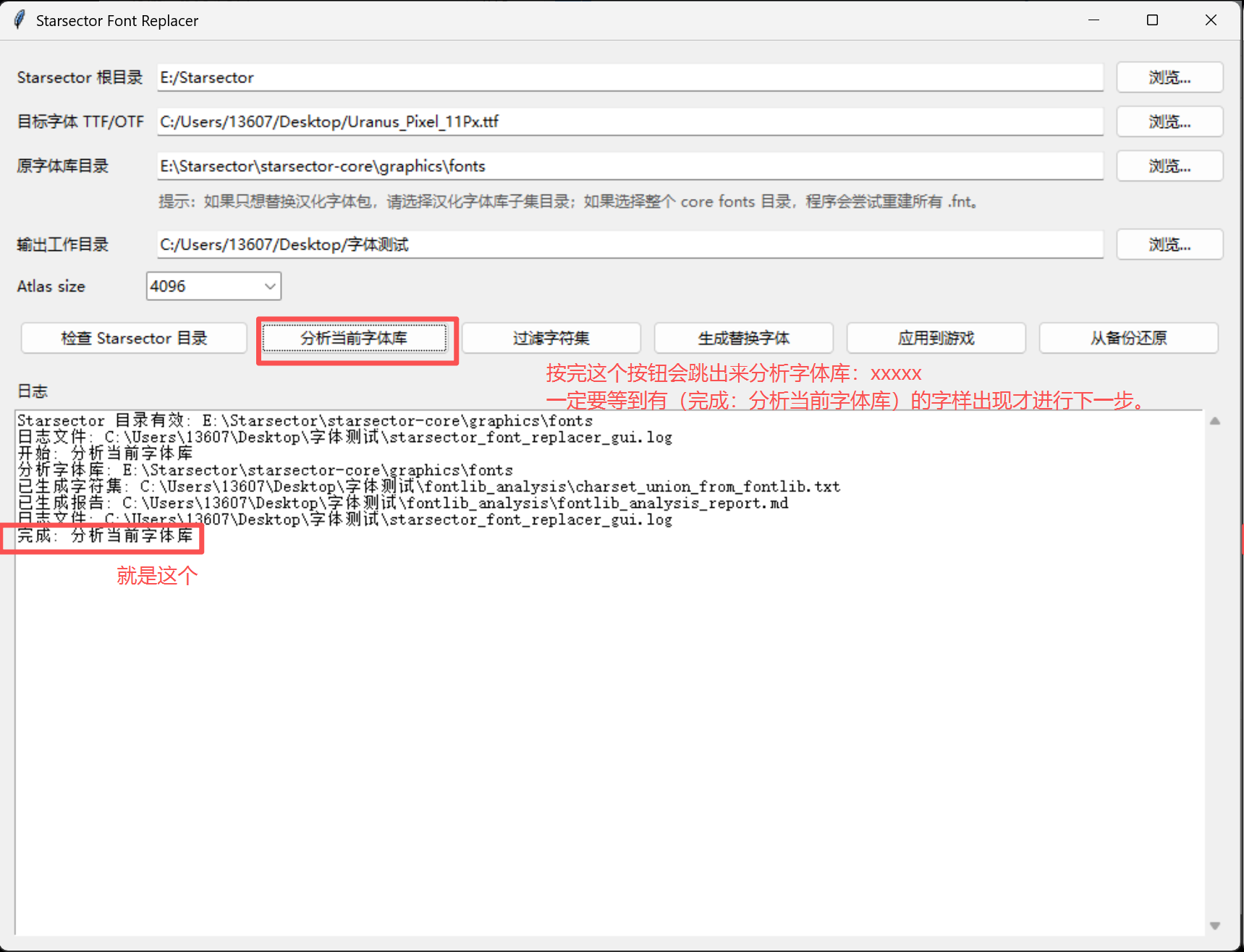Maximize the Starsector Font Replacer window
Screen dimensions: 1244x952
[x=1152, y=20]
